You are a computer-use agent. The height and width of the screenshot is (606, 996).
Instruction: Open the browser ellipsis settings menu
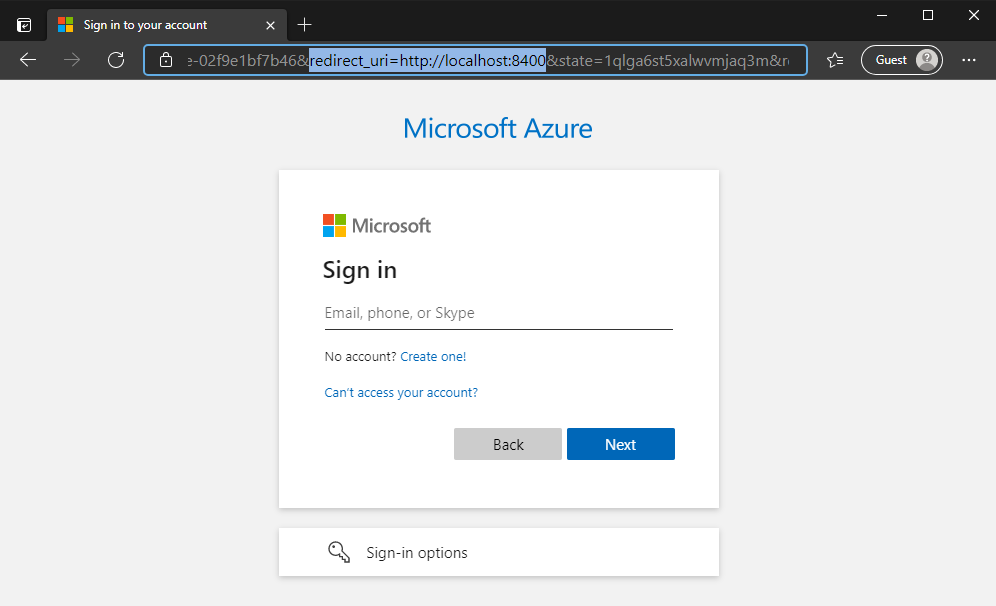tap(968, 60)
